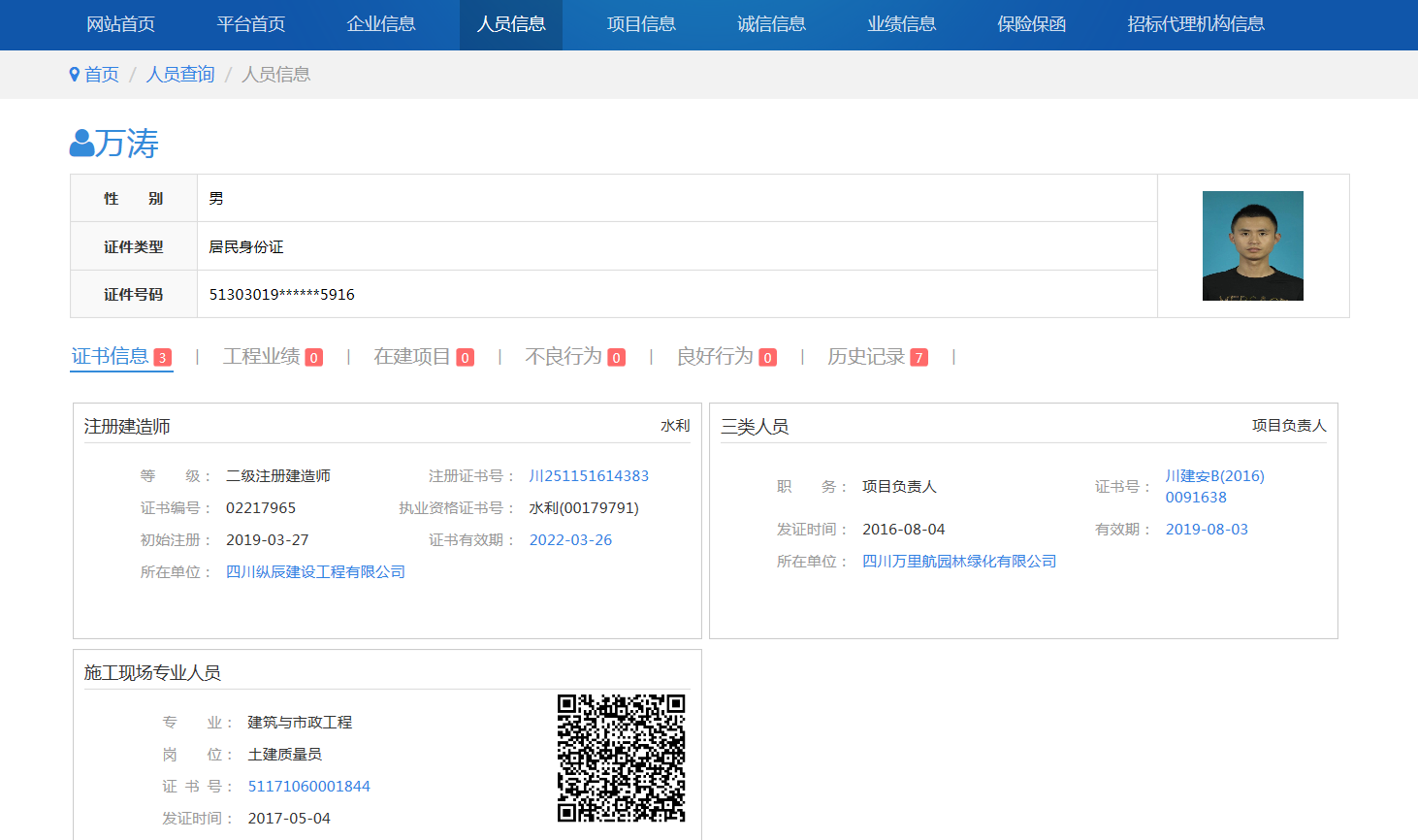The image size is (1418, 840).
Task: Click the 证书信息 count badge
Action: [163, 358]
